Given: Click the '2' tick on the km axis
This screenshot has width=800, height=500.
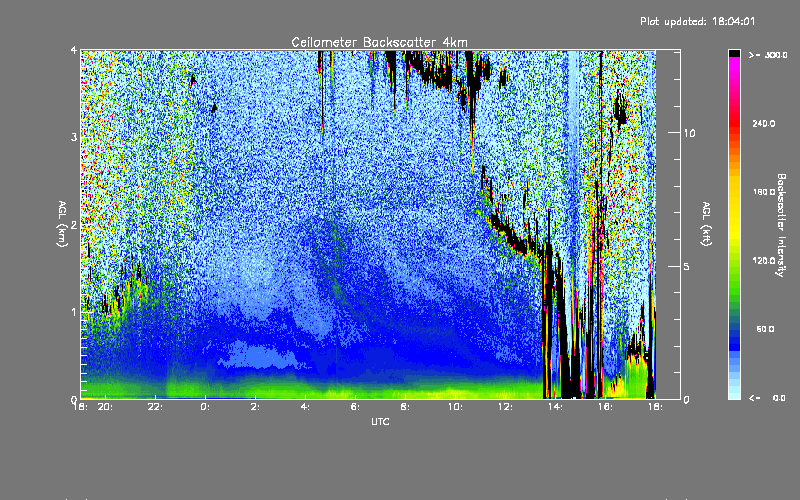Looking at the screenshot, I should [74, 225].
